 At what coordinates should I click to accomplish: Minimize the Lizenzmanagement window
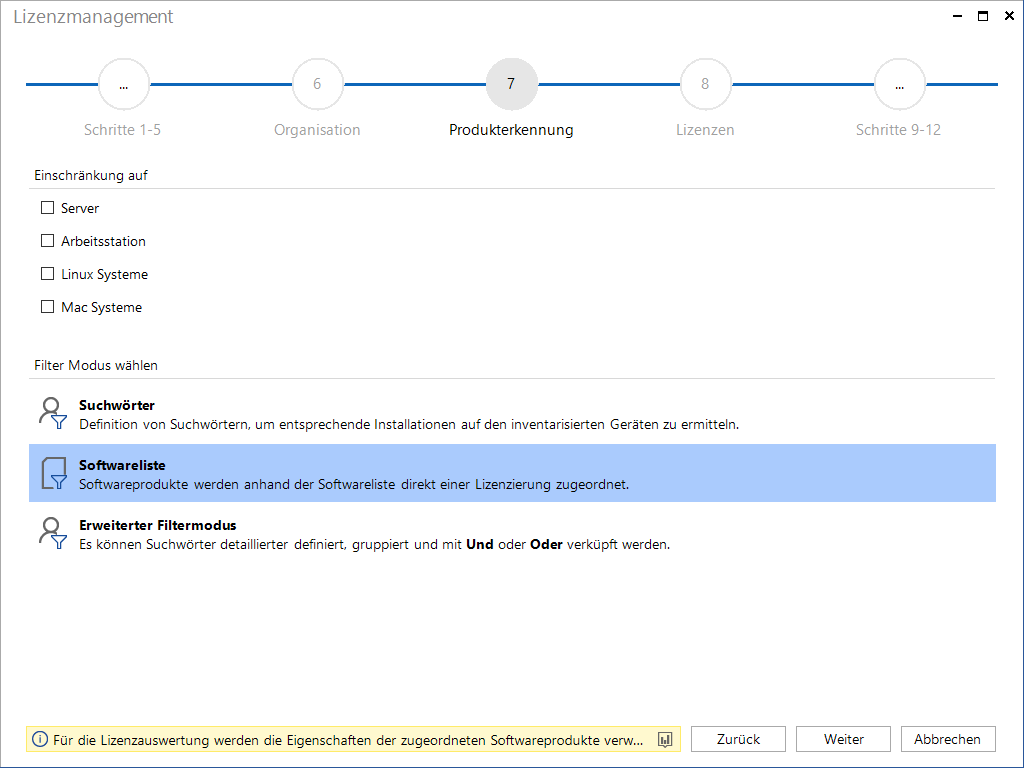tap(957, 16)
